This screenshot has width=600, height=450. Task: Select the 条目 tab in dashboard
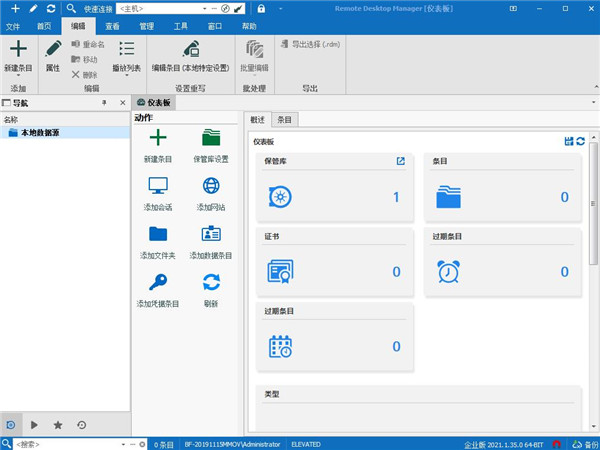[x=285, y=120]
